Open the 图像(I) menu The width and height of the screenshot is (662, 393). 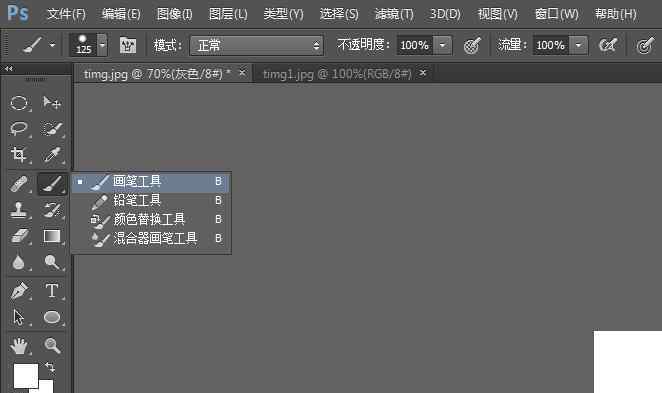coord(174,14)
